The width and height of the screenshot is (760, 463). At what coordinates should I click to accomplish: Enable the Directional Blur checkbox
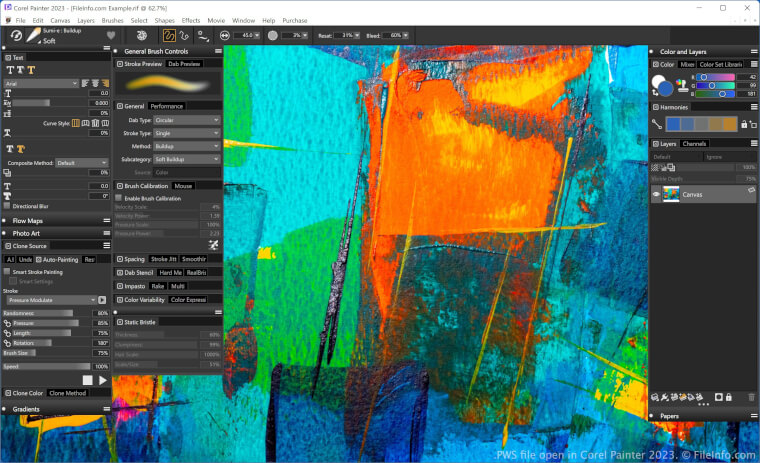(x=8, y=206)
